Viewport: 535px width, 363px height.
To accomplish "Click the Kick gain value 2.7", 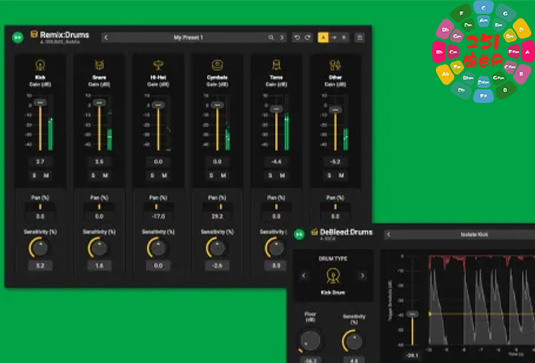I will click(x=40, y=162).
